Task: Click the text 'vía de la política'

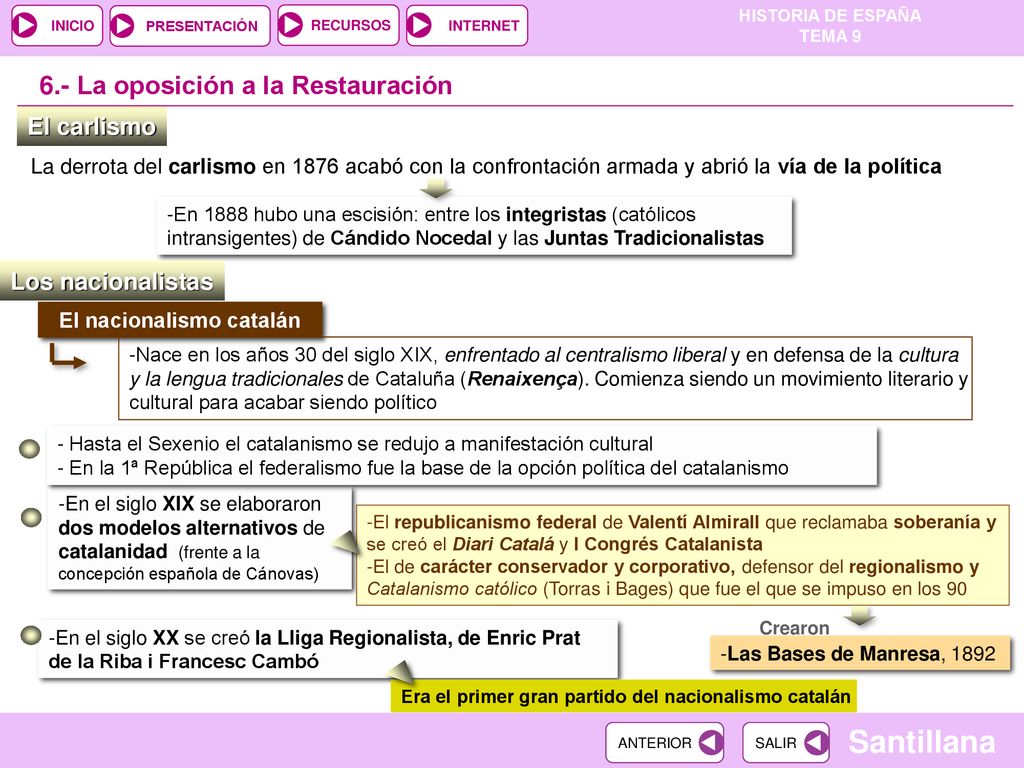Action: (x=859, y=167)
